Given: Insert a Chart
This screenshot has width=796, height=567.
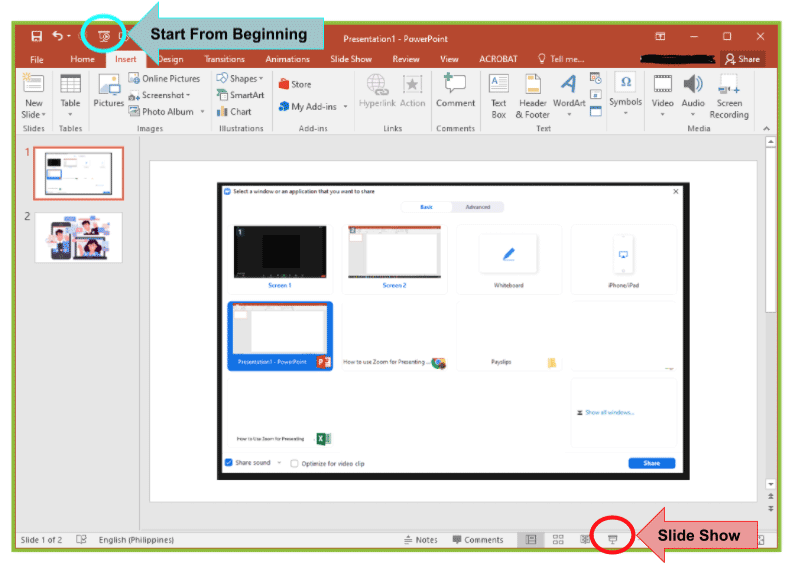Looking at the screenshot, I should 234,112.
